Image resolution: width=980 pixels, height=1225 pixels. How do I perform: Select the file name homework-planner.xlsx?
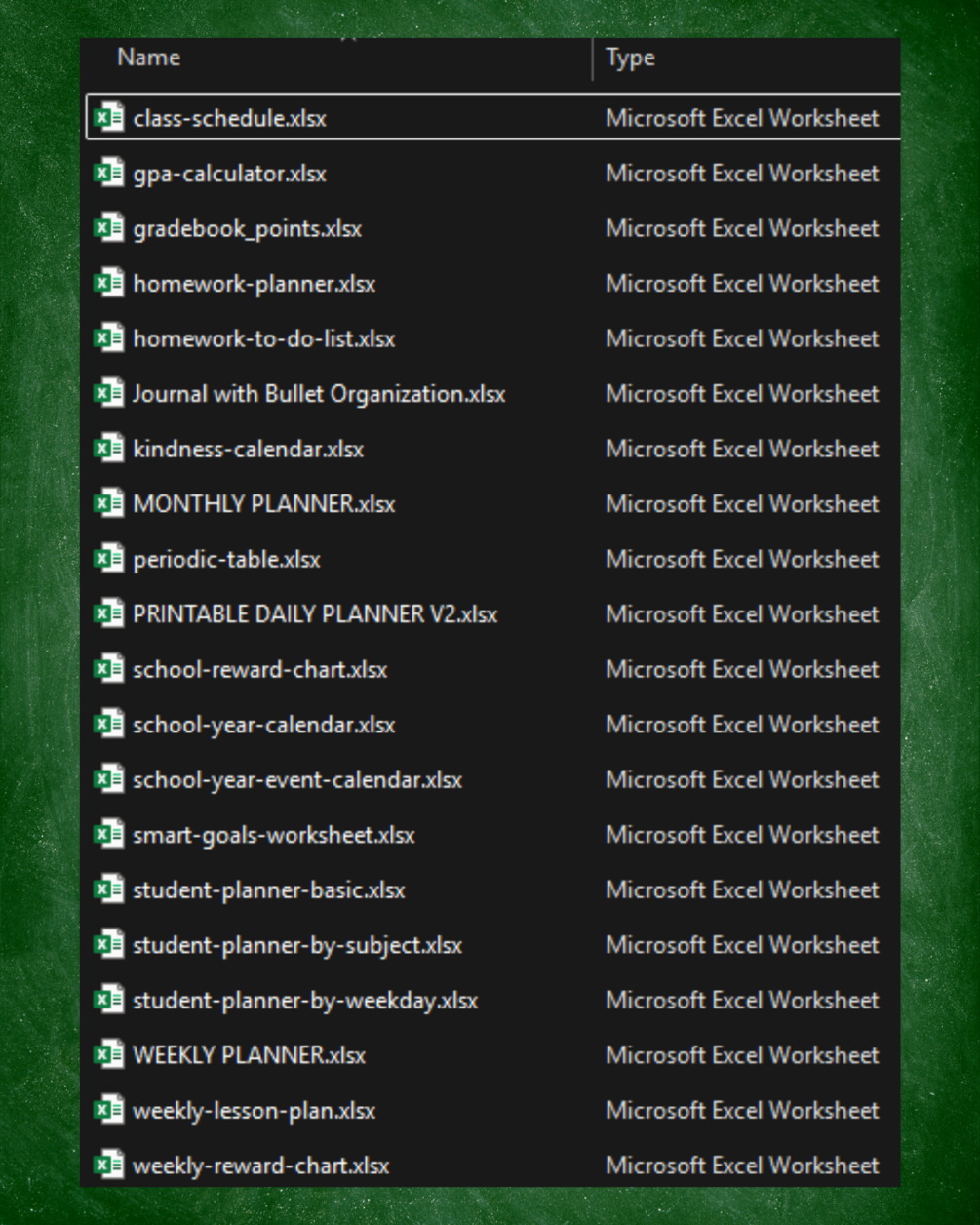click(255, 284)
